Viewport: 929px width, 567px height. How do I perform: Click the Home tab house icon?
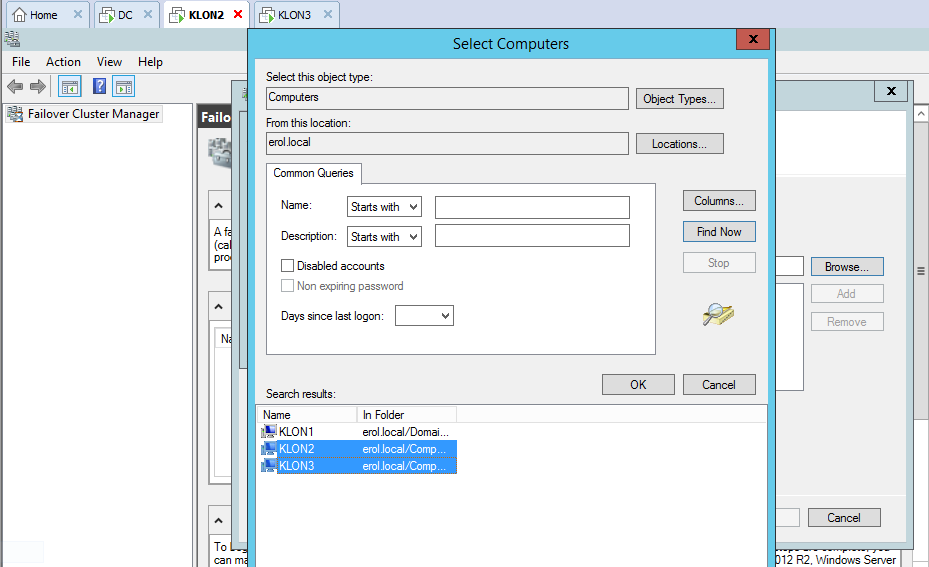coord(18,15)
